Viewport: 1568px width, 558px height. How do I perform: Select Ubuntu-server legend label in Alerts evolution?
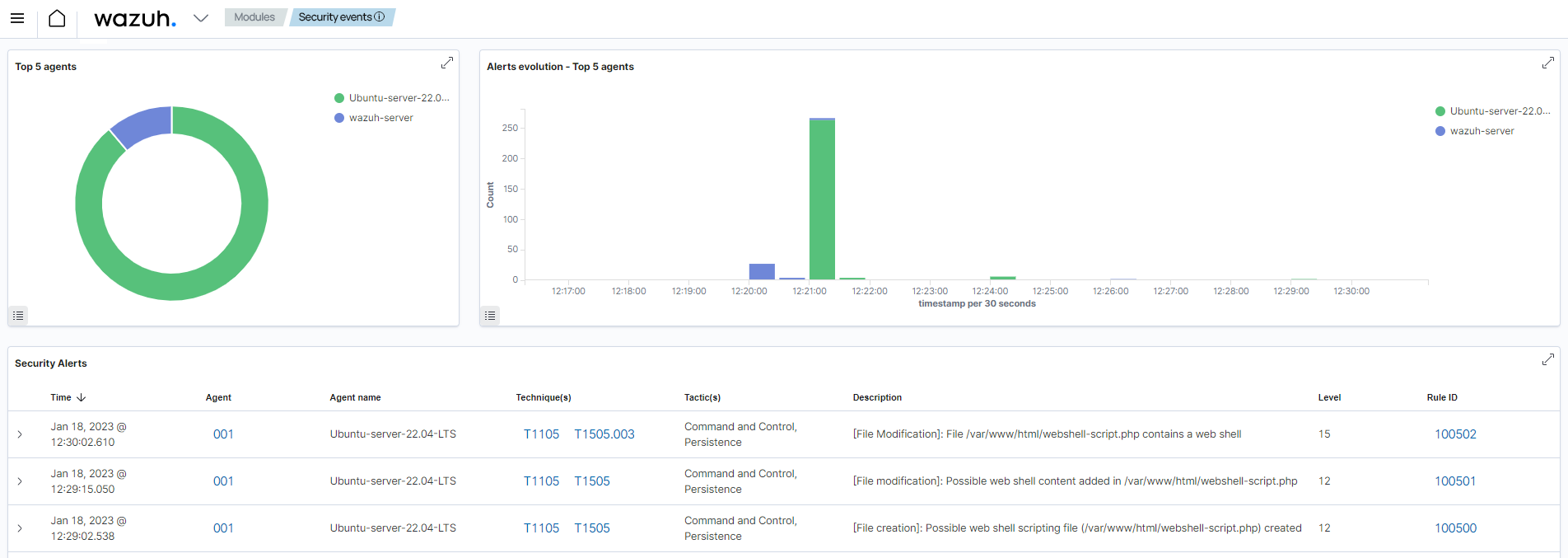(1500, 111)
